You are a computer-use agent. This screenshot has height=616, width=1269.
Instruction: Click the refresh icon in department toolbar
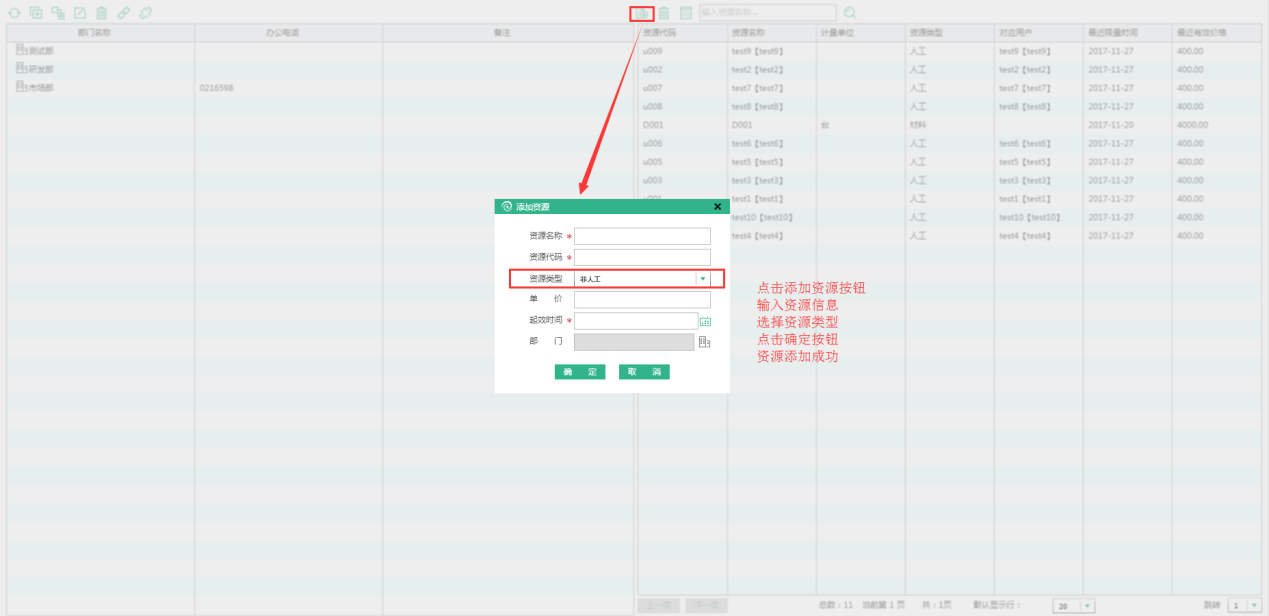coord(13,13)
